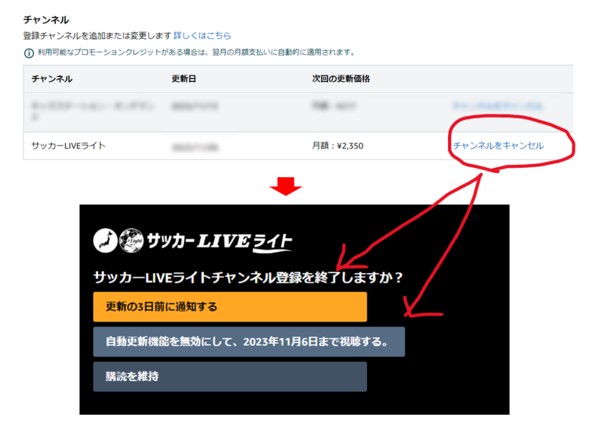The height and width of the screenshot is (434, 599).
Task: Click the サッカーLIVEライト channel name cell
Action: [x=68, y=146]
